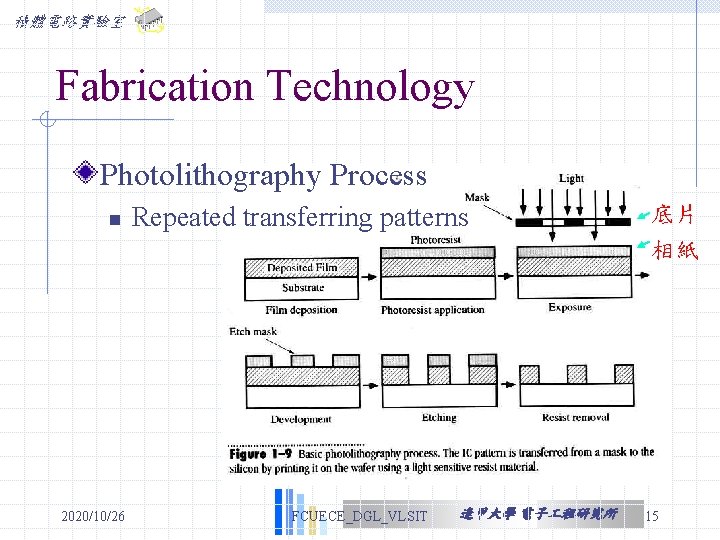Click the 'Substrate' layer label
The height and width of the screenshot is (540, 720).
coord(303,287)
